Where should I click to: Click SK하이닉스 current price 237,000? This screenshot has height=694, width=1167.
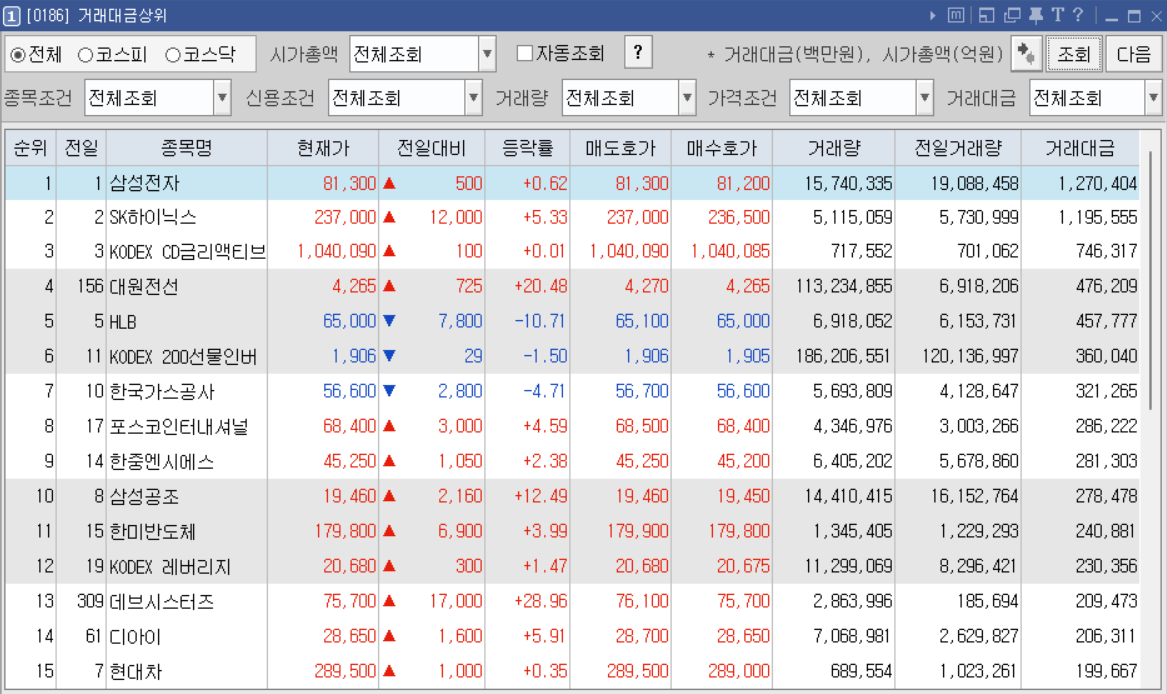point(345,217)
